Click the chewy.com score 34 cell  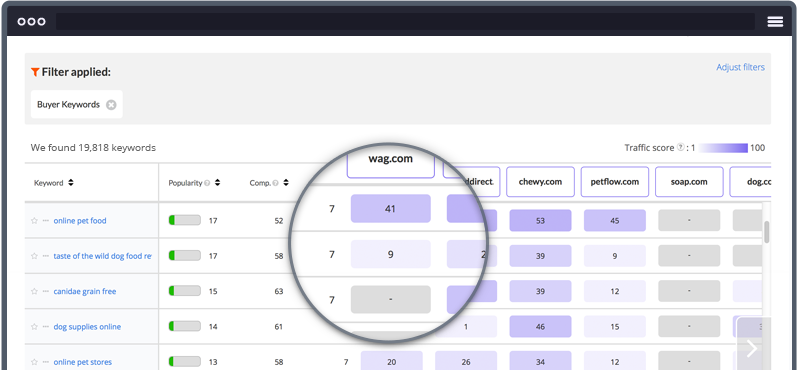tap(540, 361)
